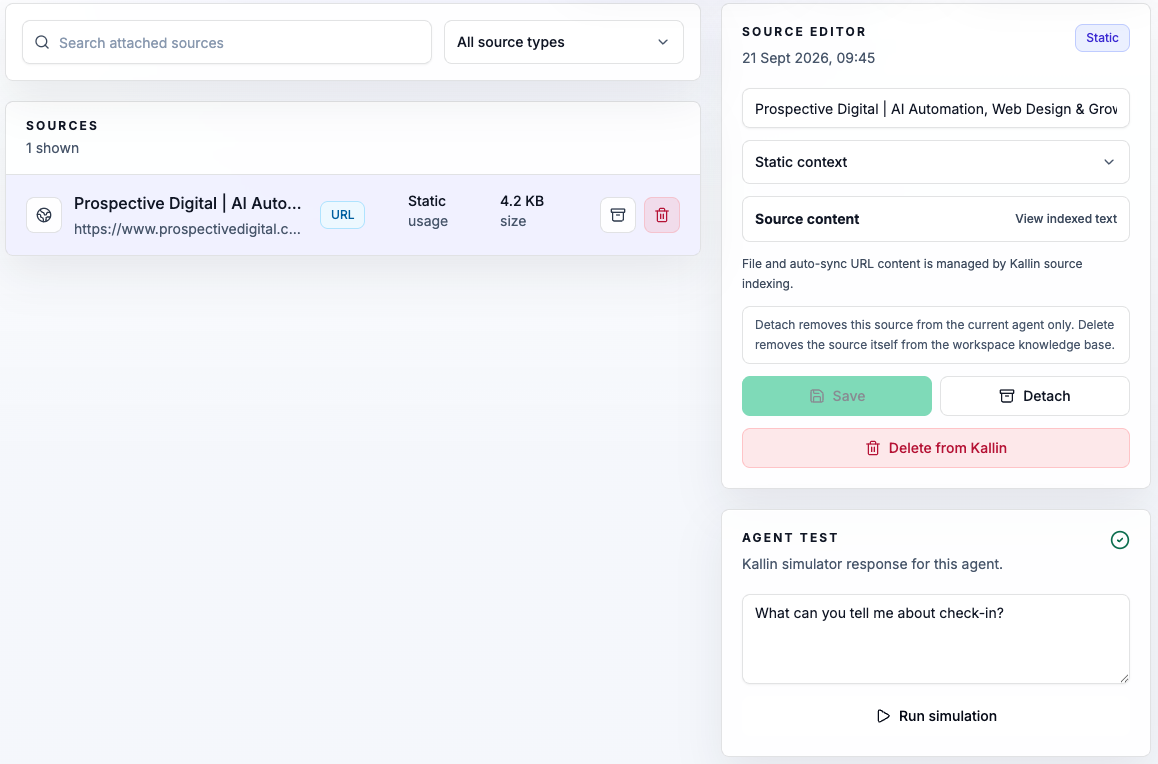Click Delete from Kallin button
The height and width of the screenshot is (764, 1158).
click(x=936, y=448)
